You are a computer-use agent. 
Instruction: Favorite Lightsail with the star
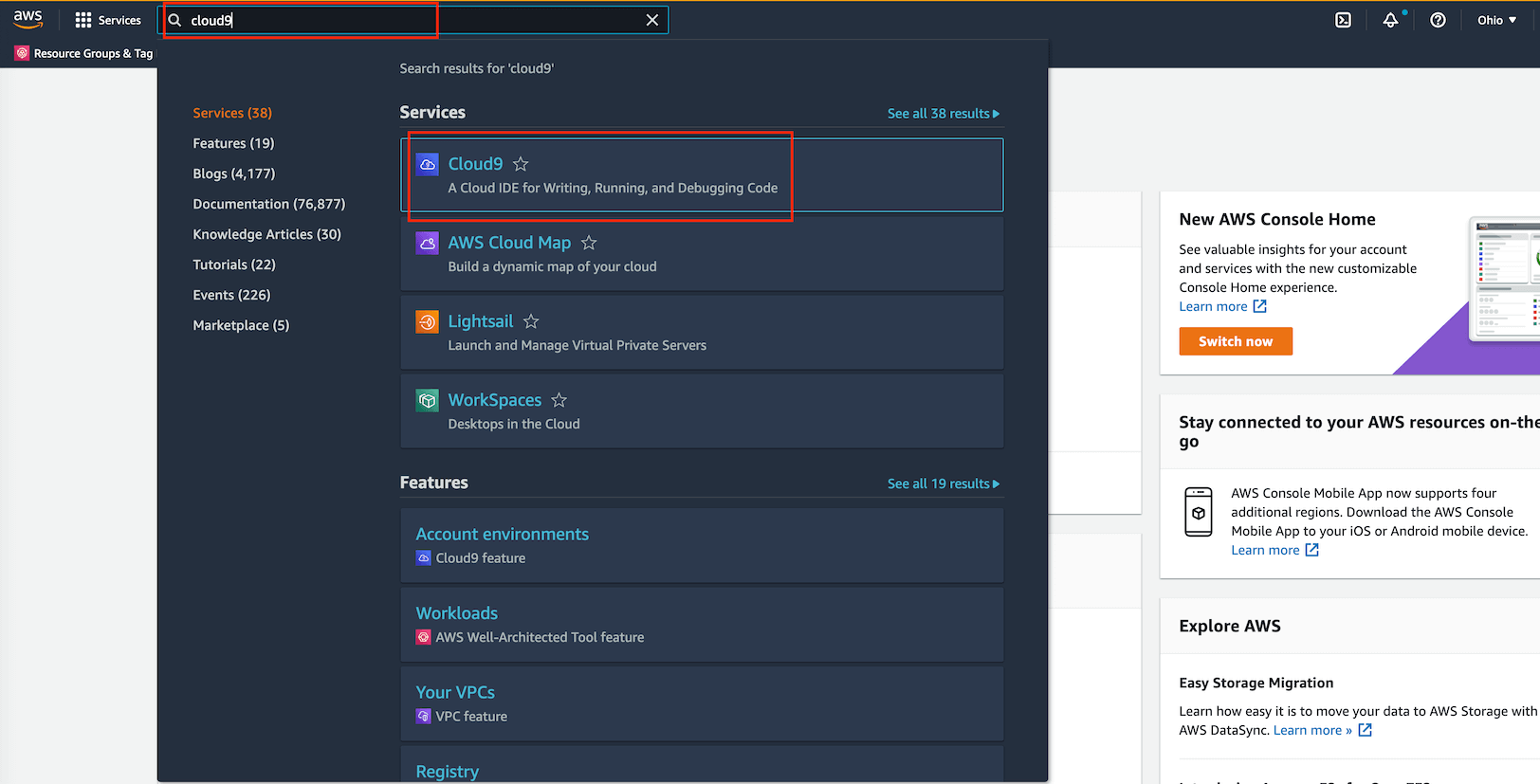point(531,321)
